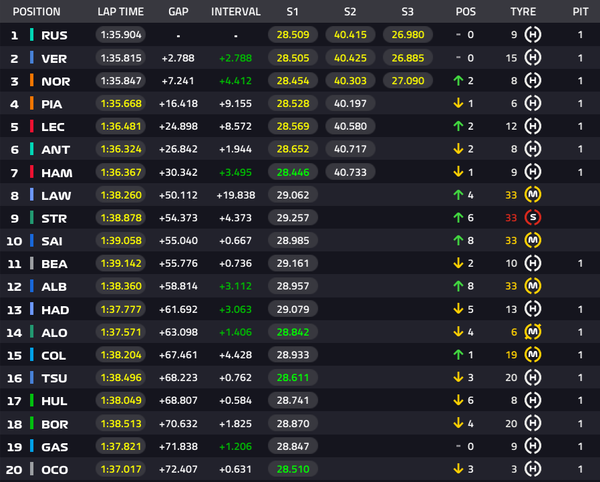Select the TYRE column header

[x=523, y=12]
